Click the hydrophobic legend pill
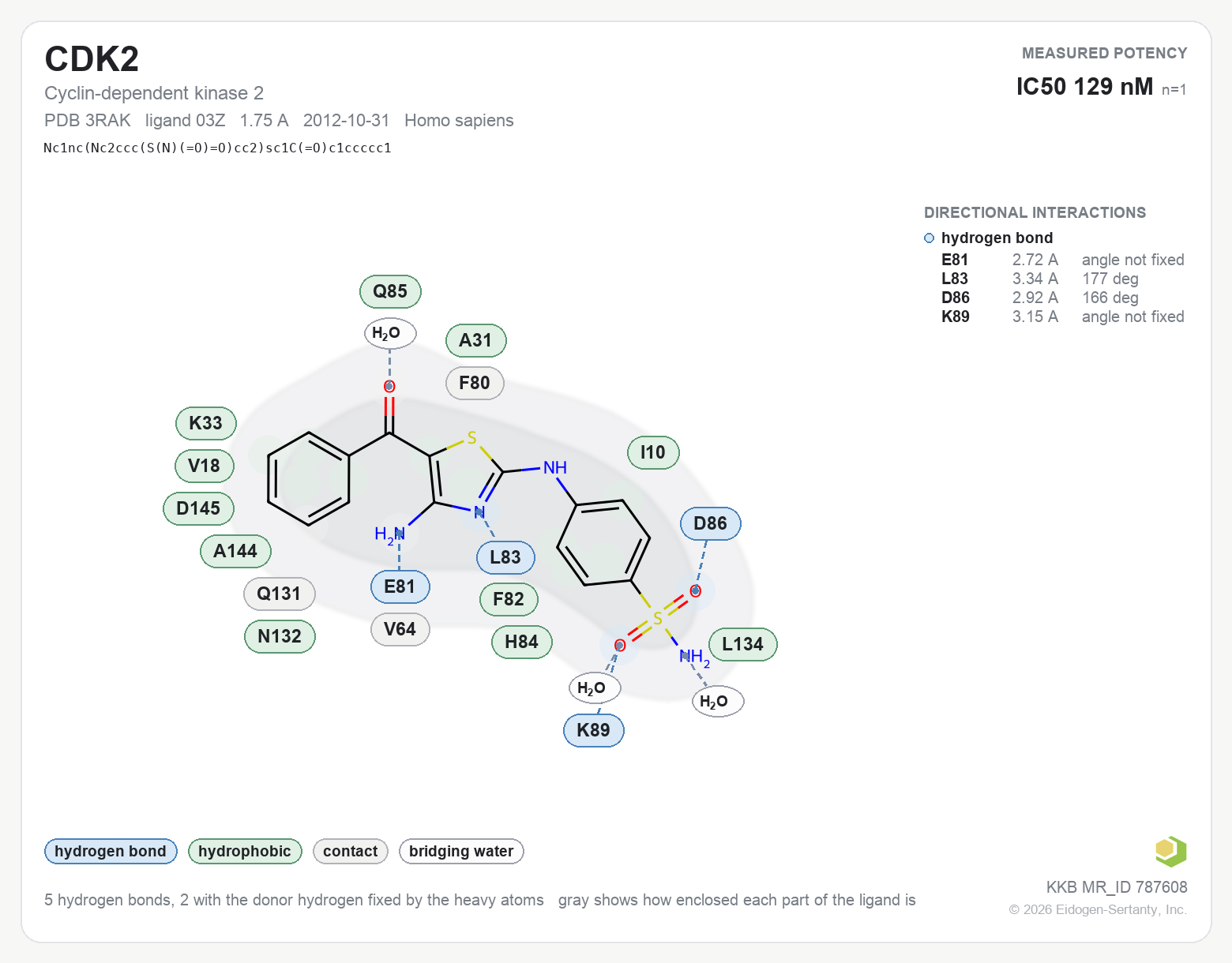The height and width of the screenshot is (963, 1232). coord(245,851)
